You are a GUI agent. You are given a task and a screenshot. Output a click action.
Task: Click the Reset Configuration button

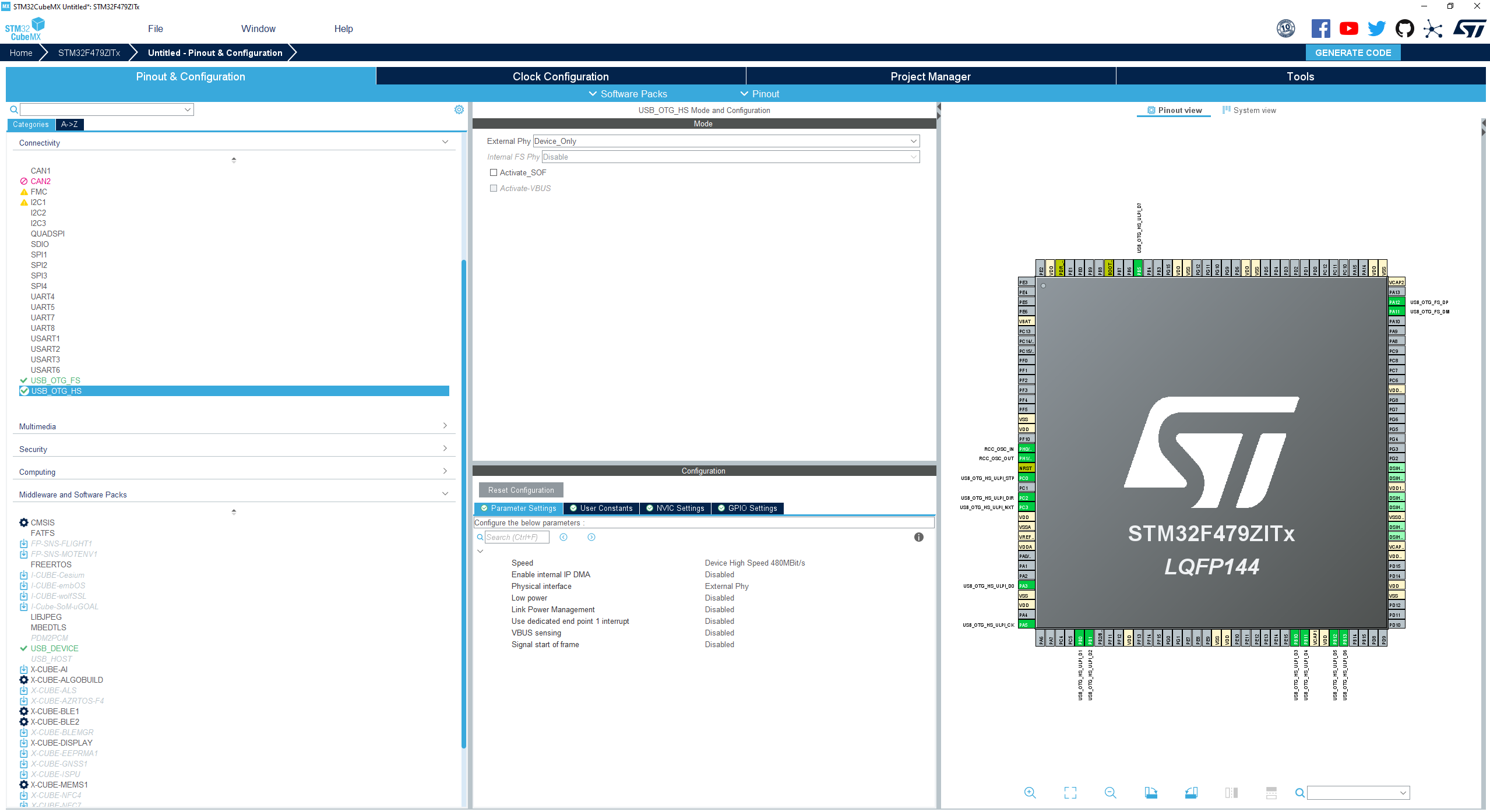click(520, 490)
